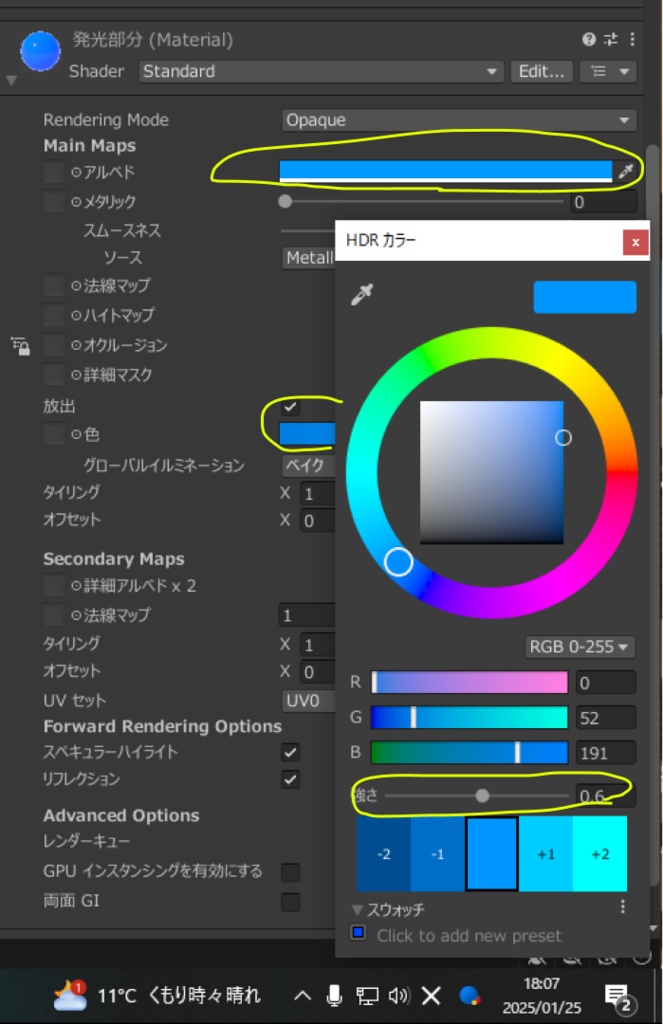Click the Albedo color field

tap(445, 171)
